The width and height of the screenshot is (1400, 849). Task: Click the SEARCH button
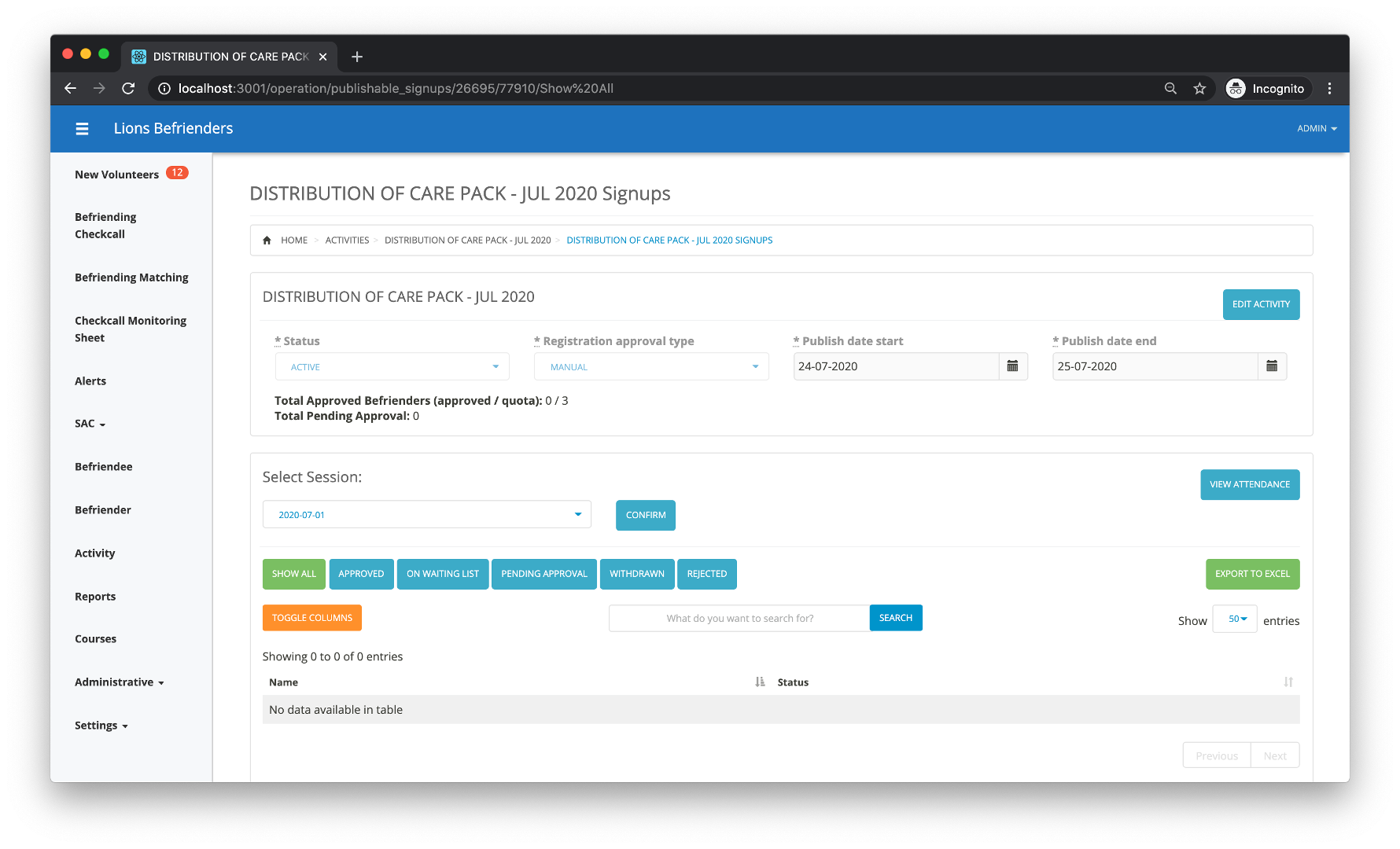896,618
